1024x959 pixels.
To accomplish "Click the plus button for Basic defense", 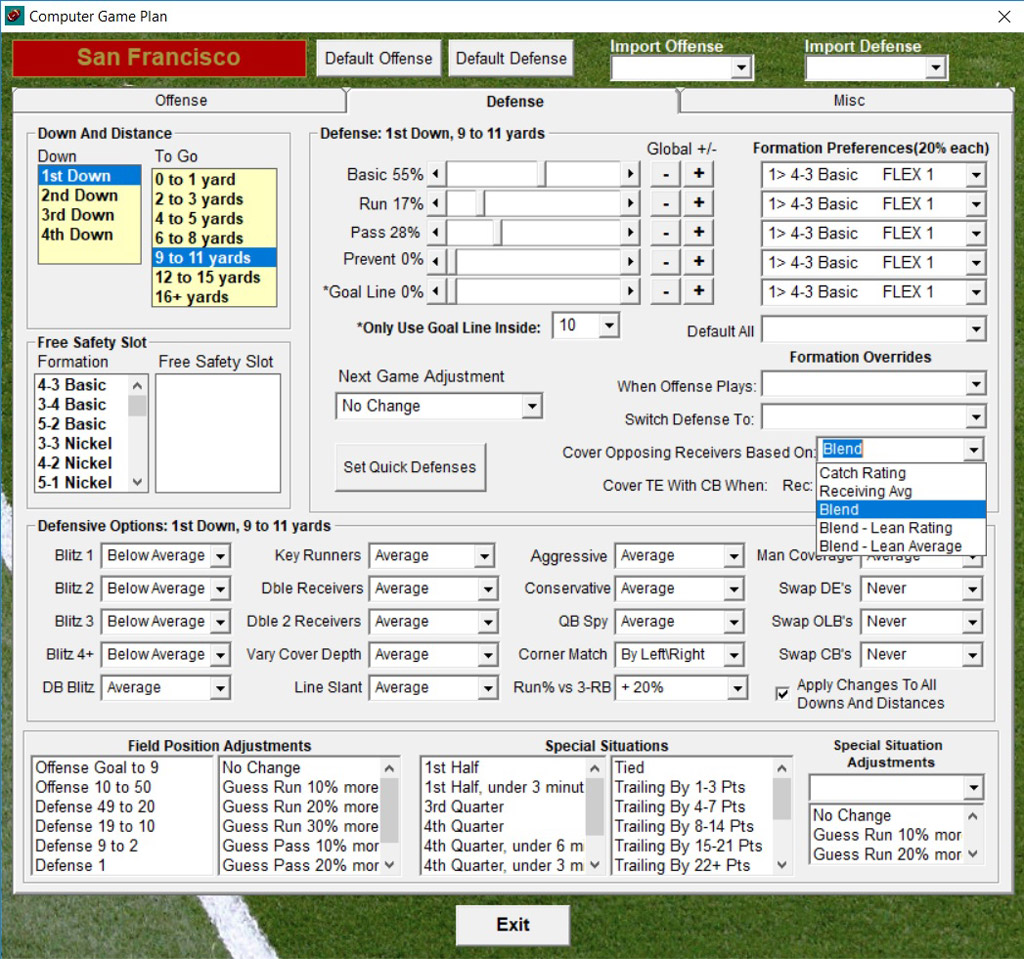I will coord(699,174).
